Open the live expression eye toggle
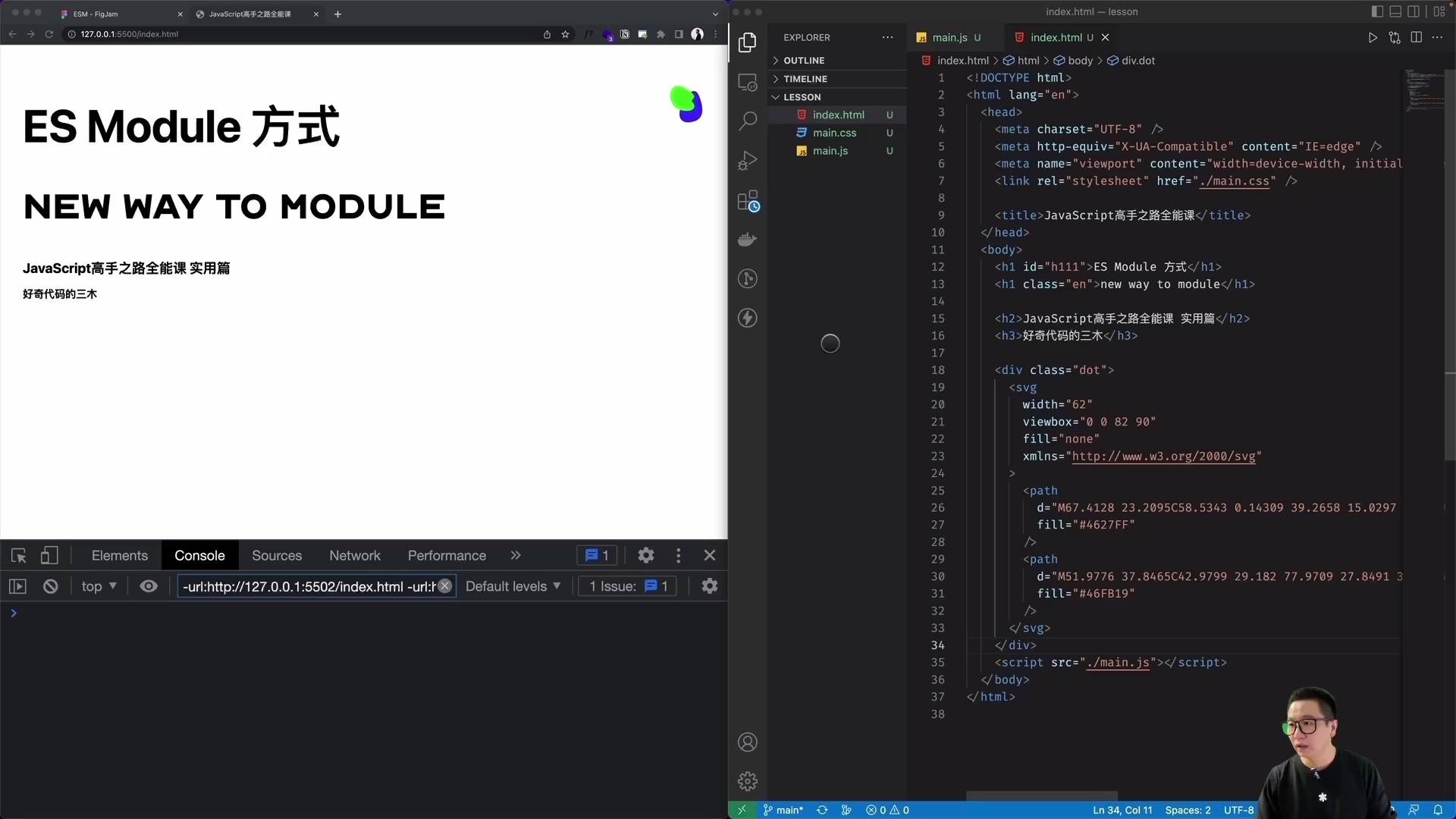This screenshot has height=819, width=1456. tap(149, 586)
